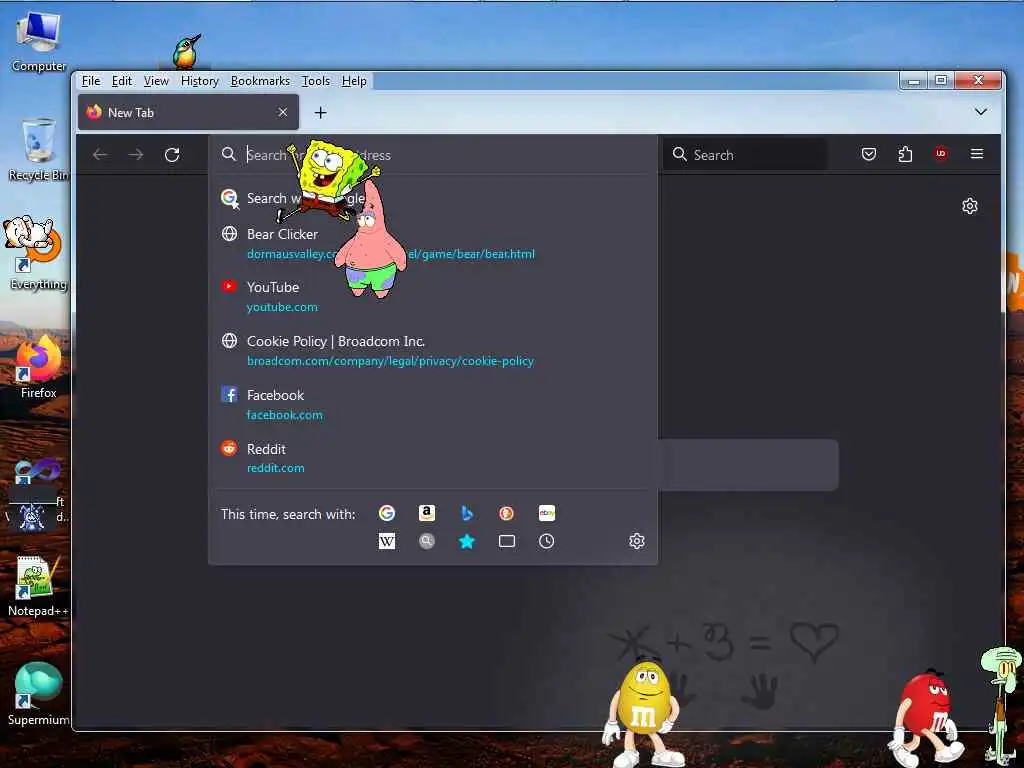Open the File menu

[x=91, y=81]
